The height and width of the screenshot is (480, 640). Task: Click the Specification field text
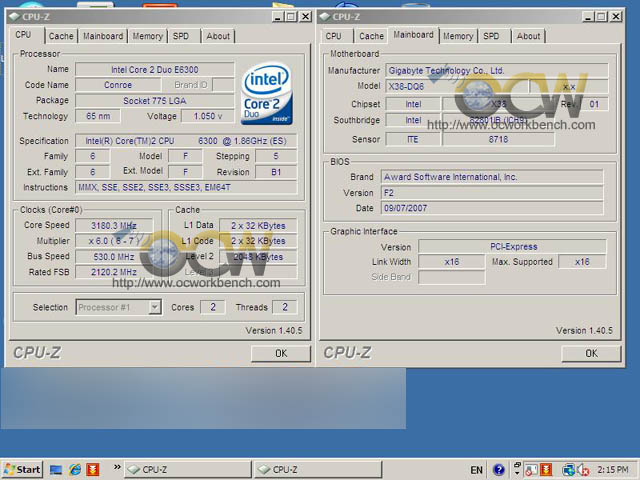[x=186, y=141]
